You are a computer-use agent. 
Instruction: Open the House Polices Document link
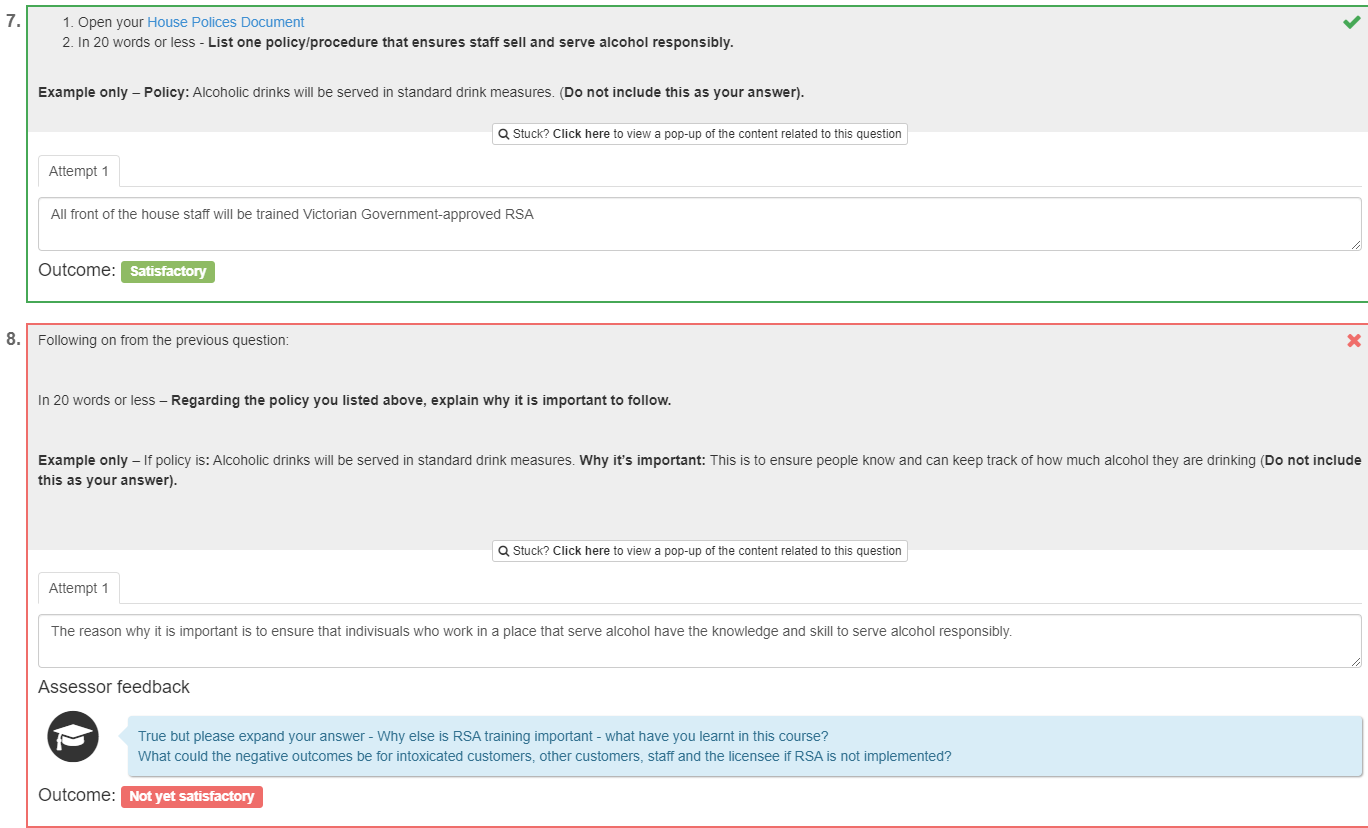pos(226,22)
